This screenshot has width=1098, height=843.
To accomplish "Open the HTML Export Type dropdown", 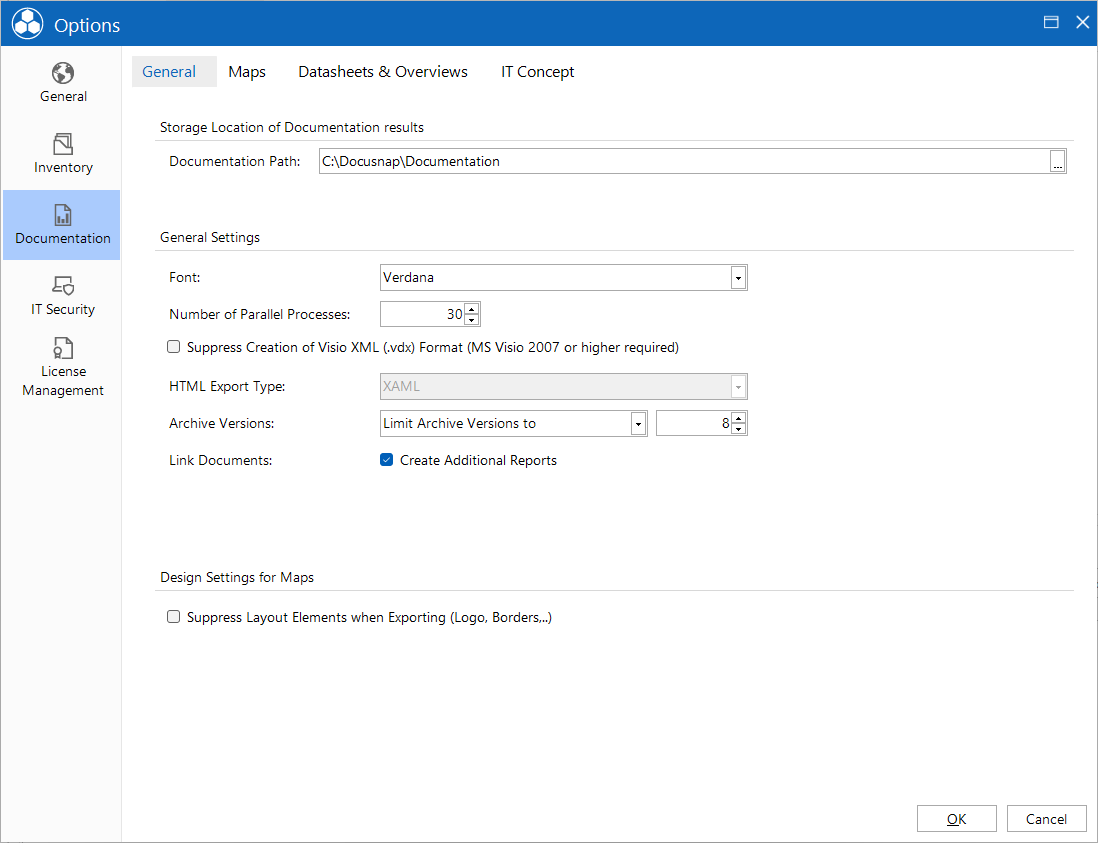I will [x=738, y=386].
